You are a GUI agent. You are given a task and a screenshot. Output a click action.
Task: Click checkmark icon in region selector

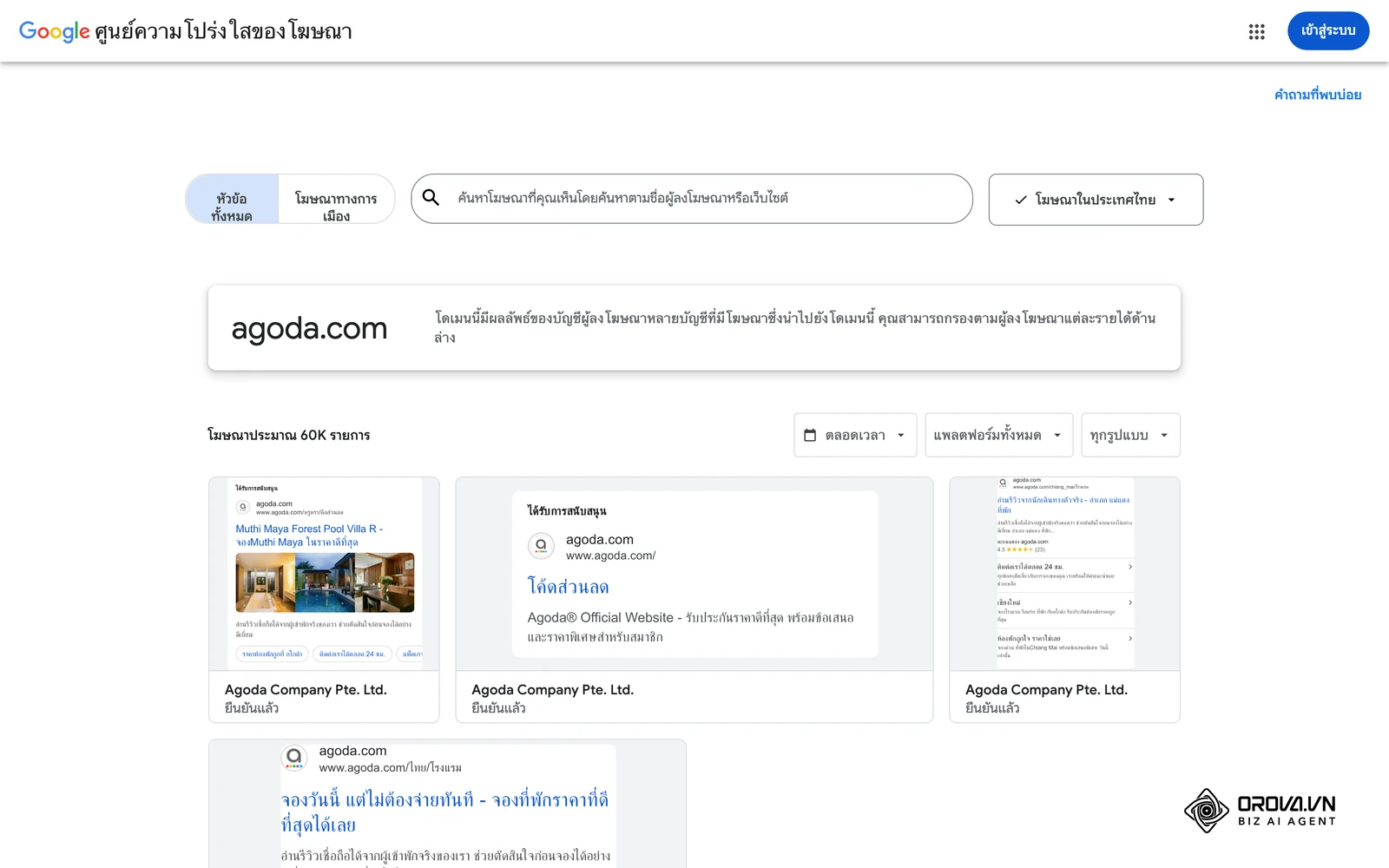click(x=1021, y=200)
